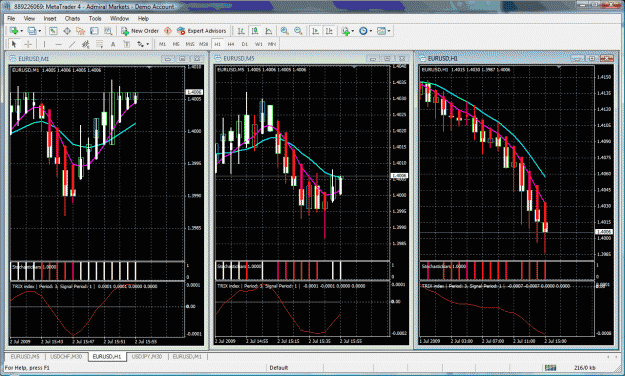Activate the EURUSD,M5 chart window title bar
This screenshot has height=376, width=625.
pyautogui.click(x=311, y=58)
